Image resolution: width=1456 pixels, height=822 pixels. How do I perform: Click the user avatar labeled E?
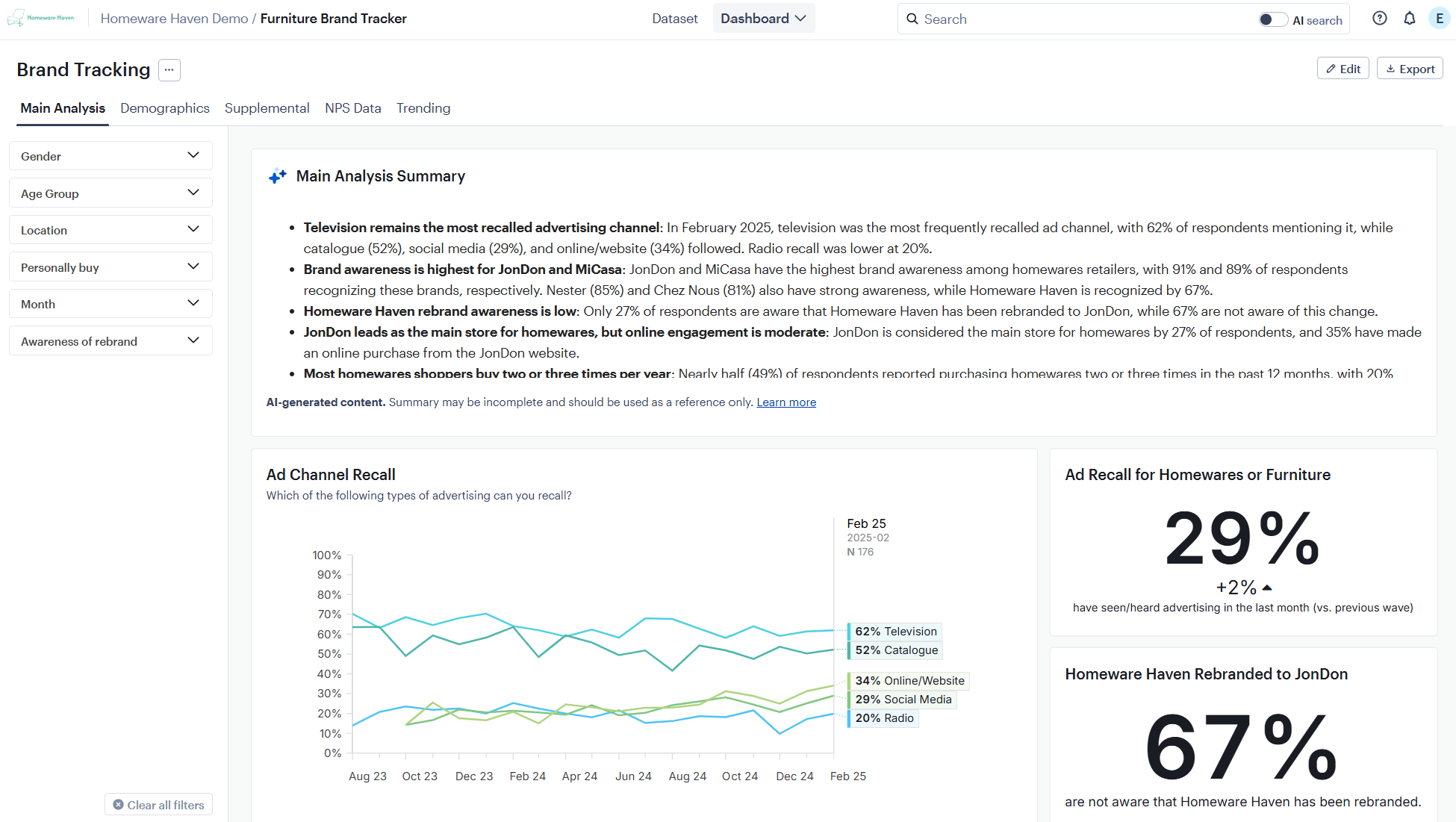click(x=1440, y=18)
